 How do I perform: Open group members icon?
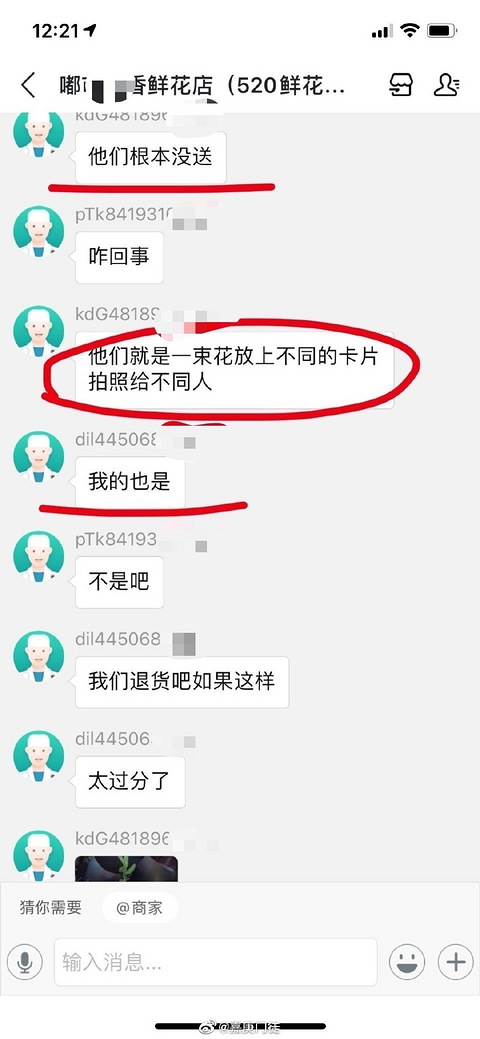point(448,85)
